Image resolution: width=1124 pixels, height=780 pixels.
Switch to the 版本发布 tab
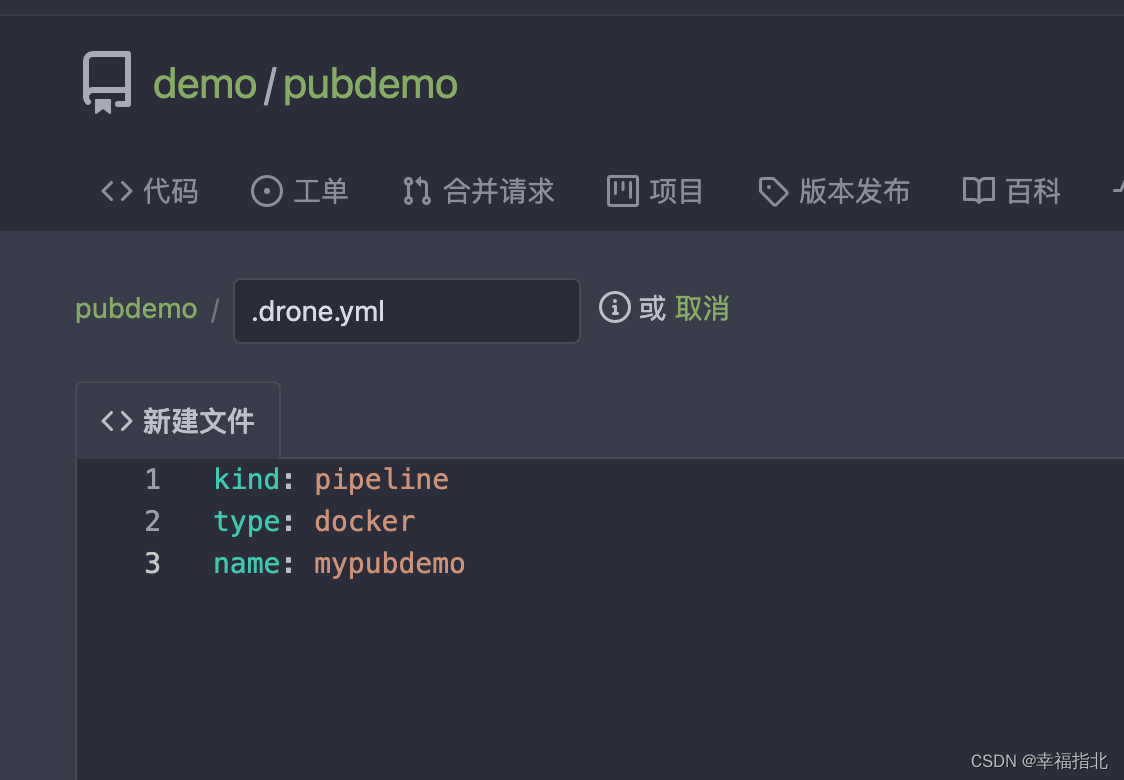coord(834,191)
